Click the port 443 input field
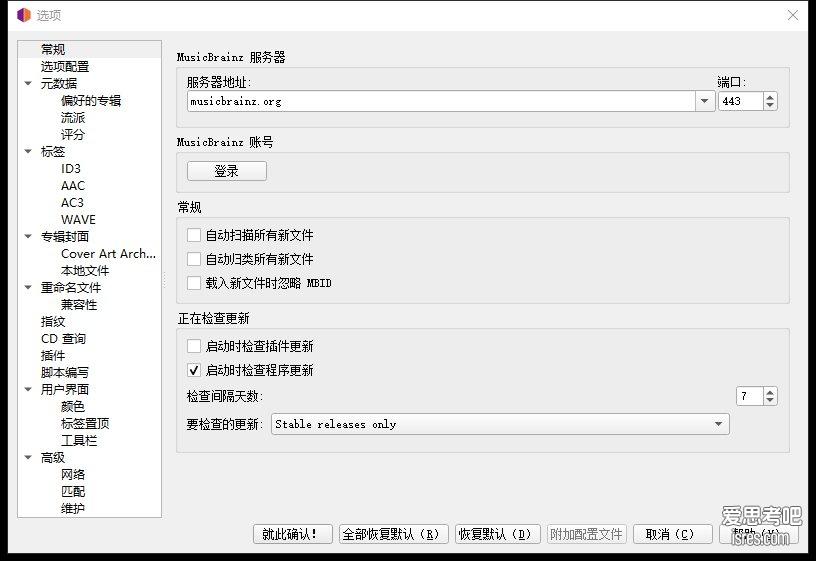This screenshot has height=561, width=816. pos(741,101)
